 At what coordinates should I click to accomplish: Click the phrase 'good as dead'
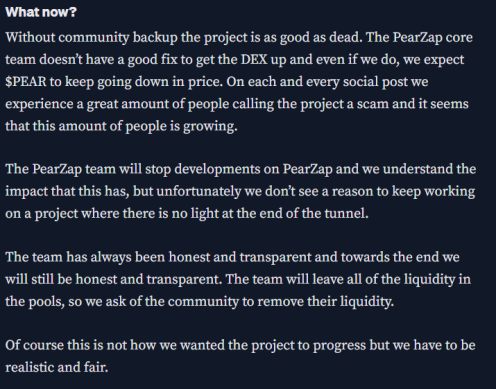320,37
